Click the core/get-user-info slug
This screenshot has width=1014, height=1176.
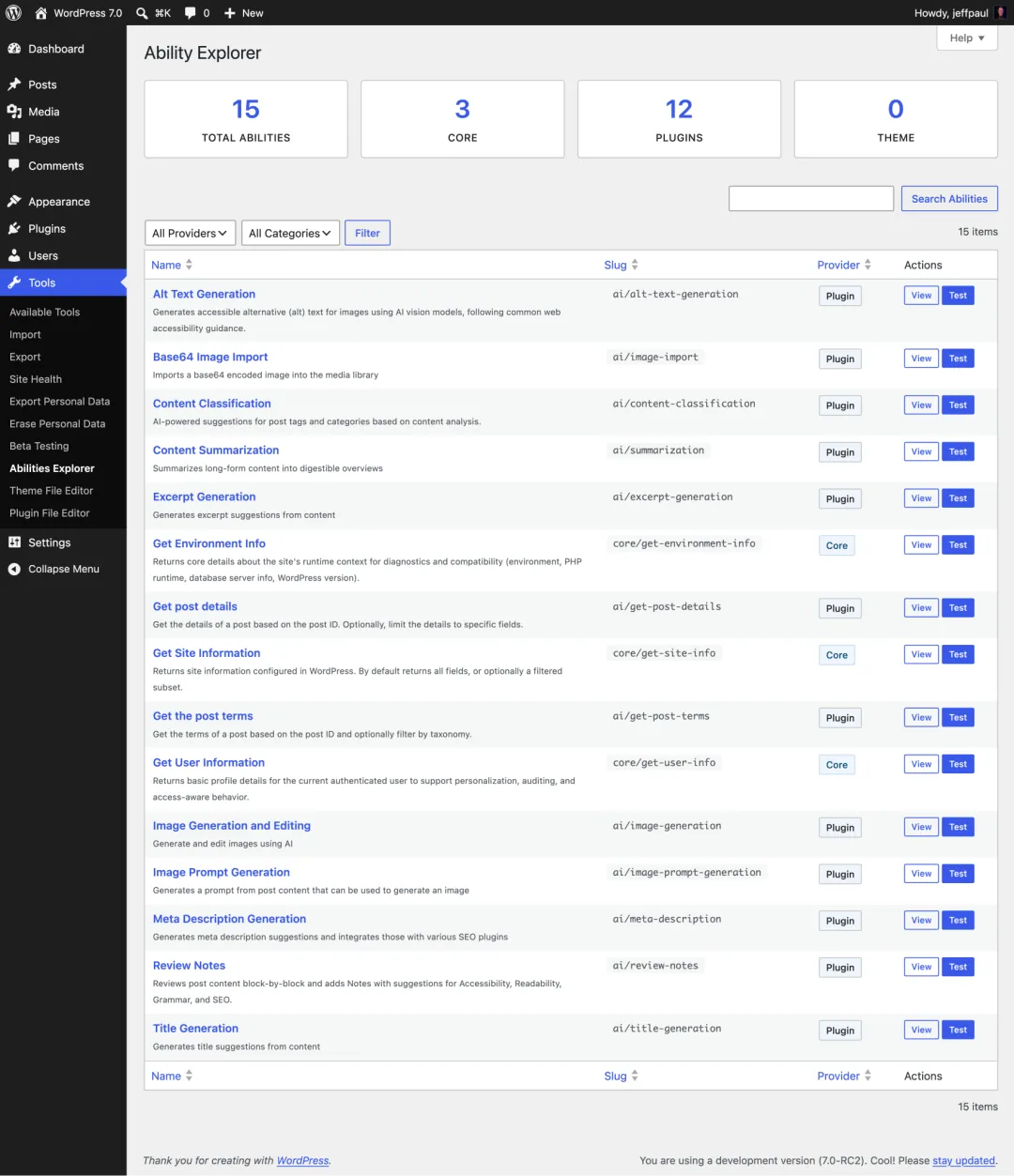[x=664, y=763]
